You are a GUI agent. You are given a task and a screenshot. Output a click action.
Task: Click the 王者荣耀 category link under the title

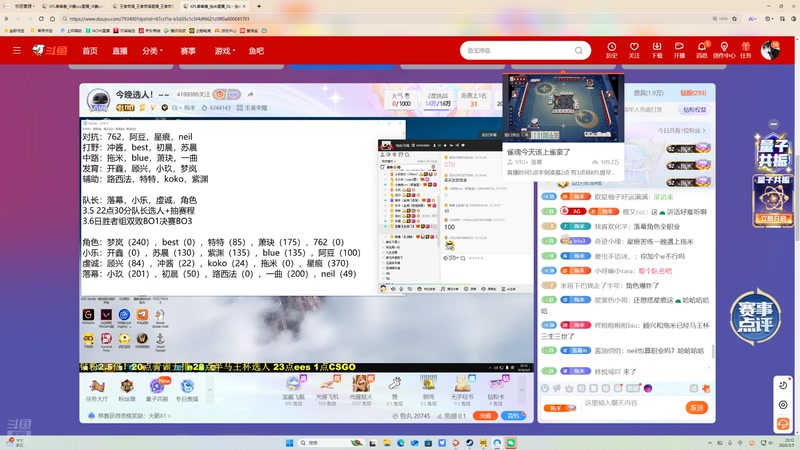(x=252, y=108)
